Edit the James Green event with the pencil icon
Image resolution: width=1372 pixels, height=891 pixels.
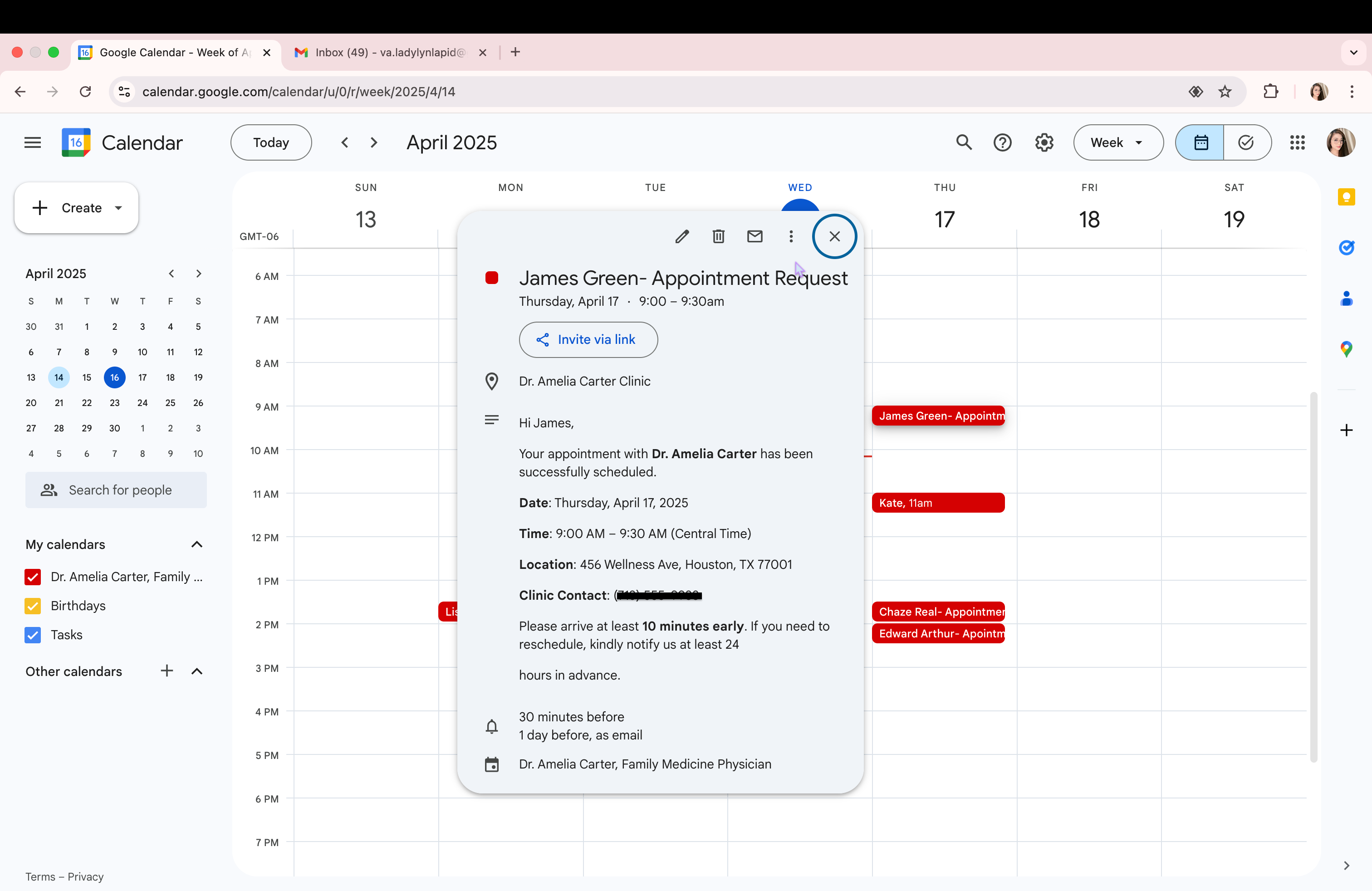(x=682, y=236)
